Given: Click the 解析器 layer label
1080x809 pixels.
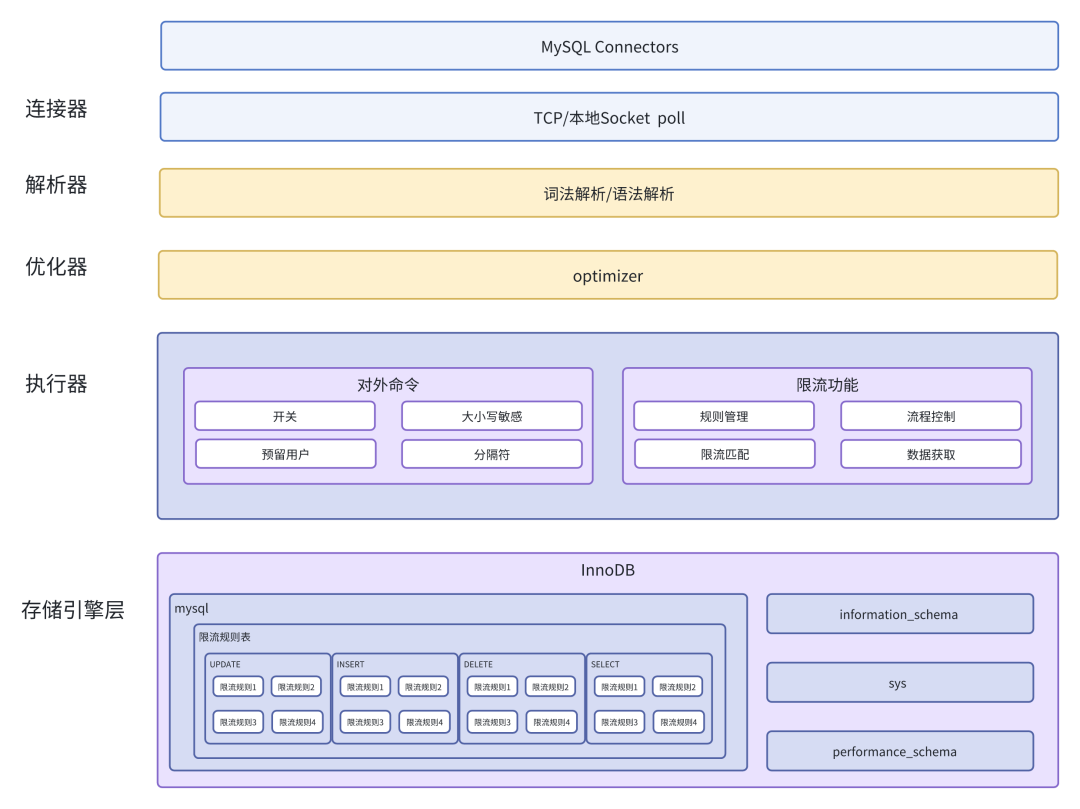Looking at the screenshot, I should point(56,185).
